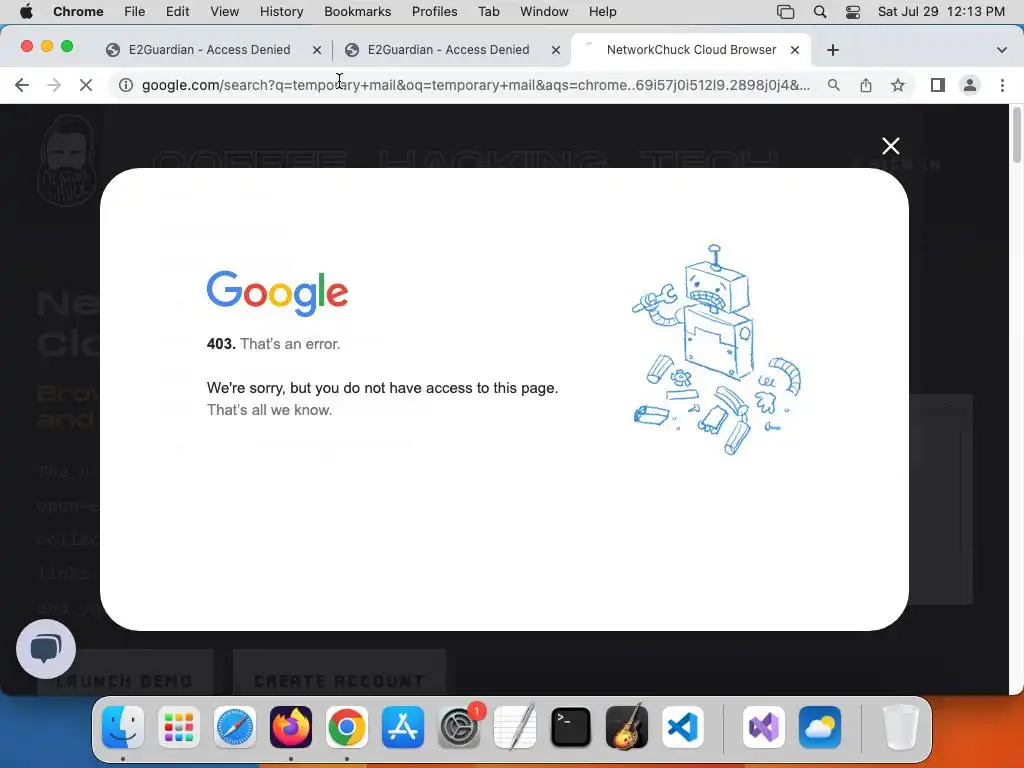The height and width of the screenshot is (768, 1024).
Task: Show date and time Sat Jul 29
Action: [x=941, y=12]
